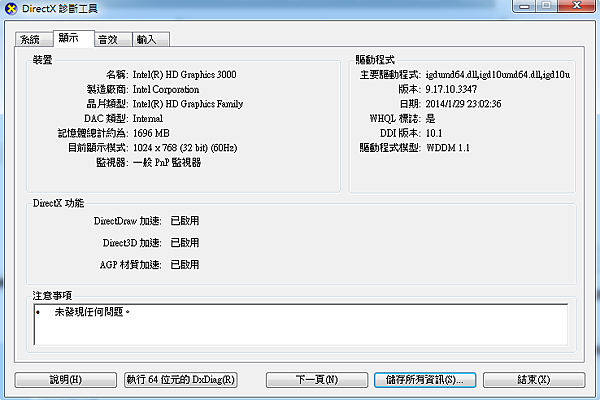The height and width of the screenshot is (400, 600).
Task: Click the 主要驅動程式 label
Action: [390, 75]
